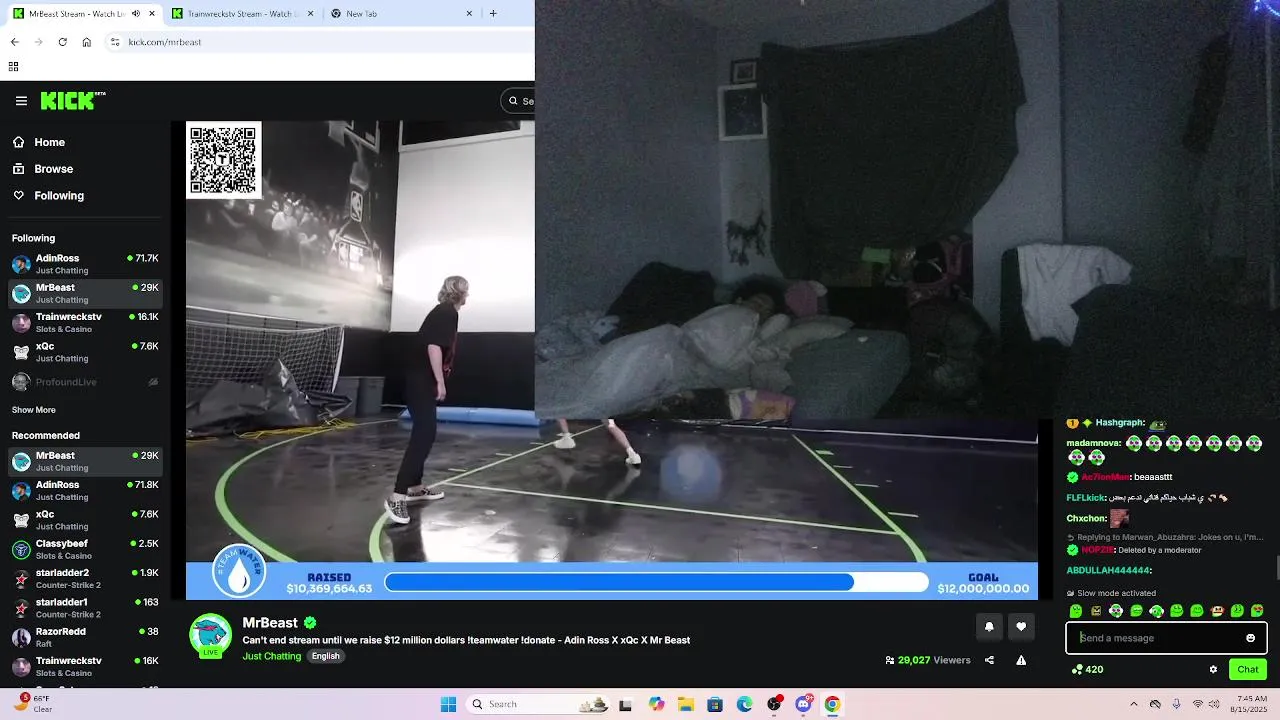Open xQc in Recommended list
This screenshot has width=1280, height=720.
(85, 520)
